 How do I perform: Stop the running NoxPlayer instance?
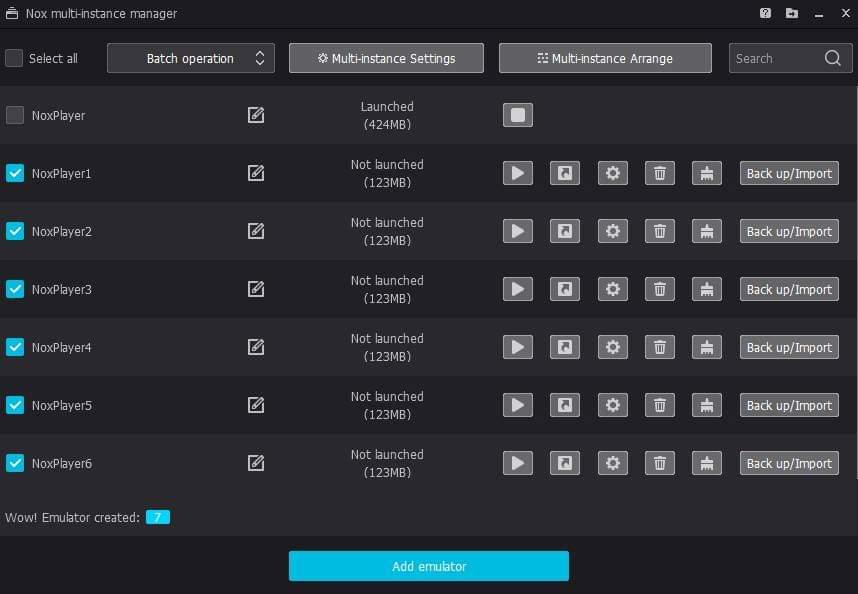click(517, 115)
